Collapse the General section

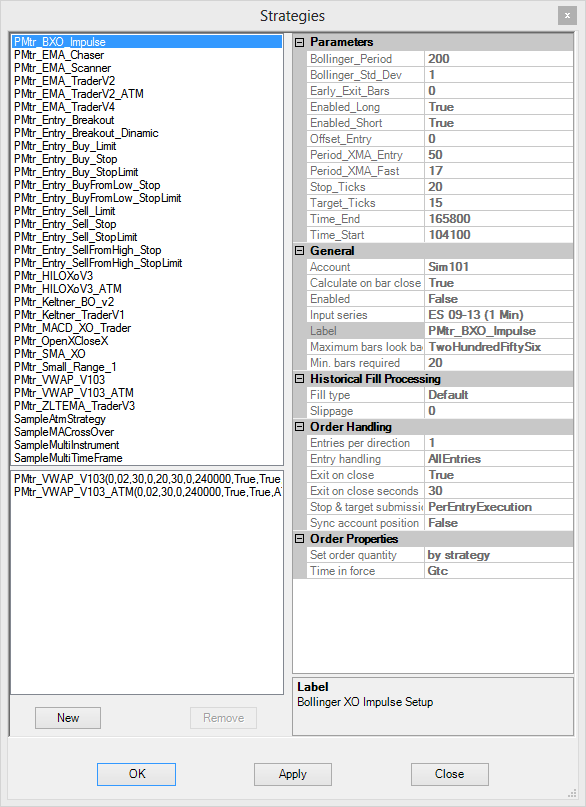[299, 251]
